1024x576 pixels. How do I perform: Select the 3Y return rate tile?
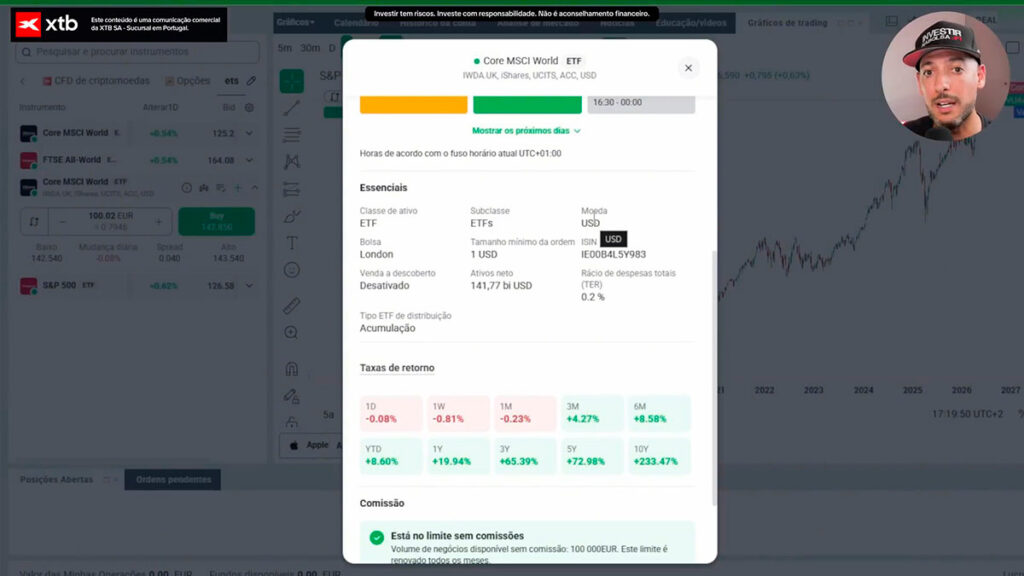pyautogui.click(x=524, y=455)
